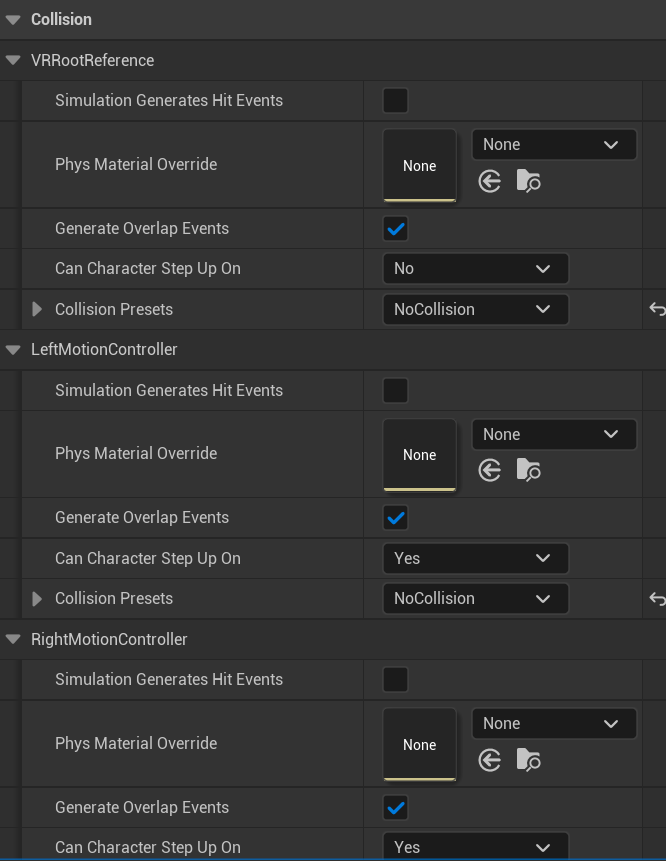Expand VRRootReference Collision Presets details

37,309
